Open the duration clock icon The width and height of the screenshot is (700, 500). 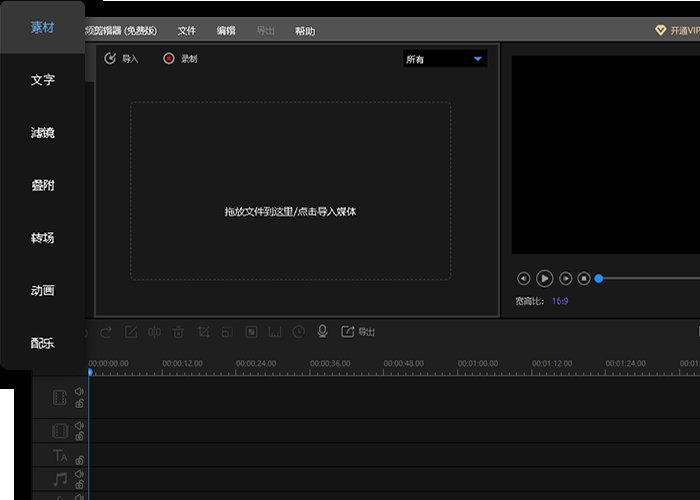(298, 331)
